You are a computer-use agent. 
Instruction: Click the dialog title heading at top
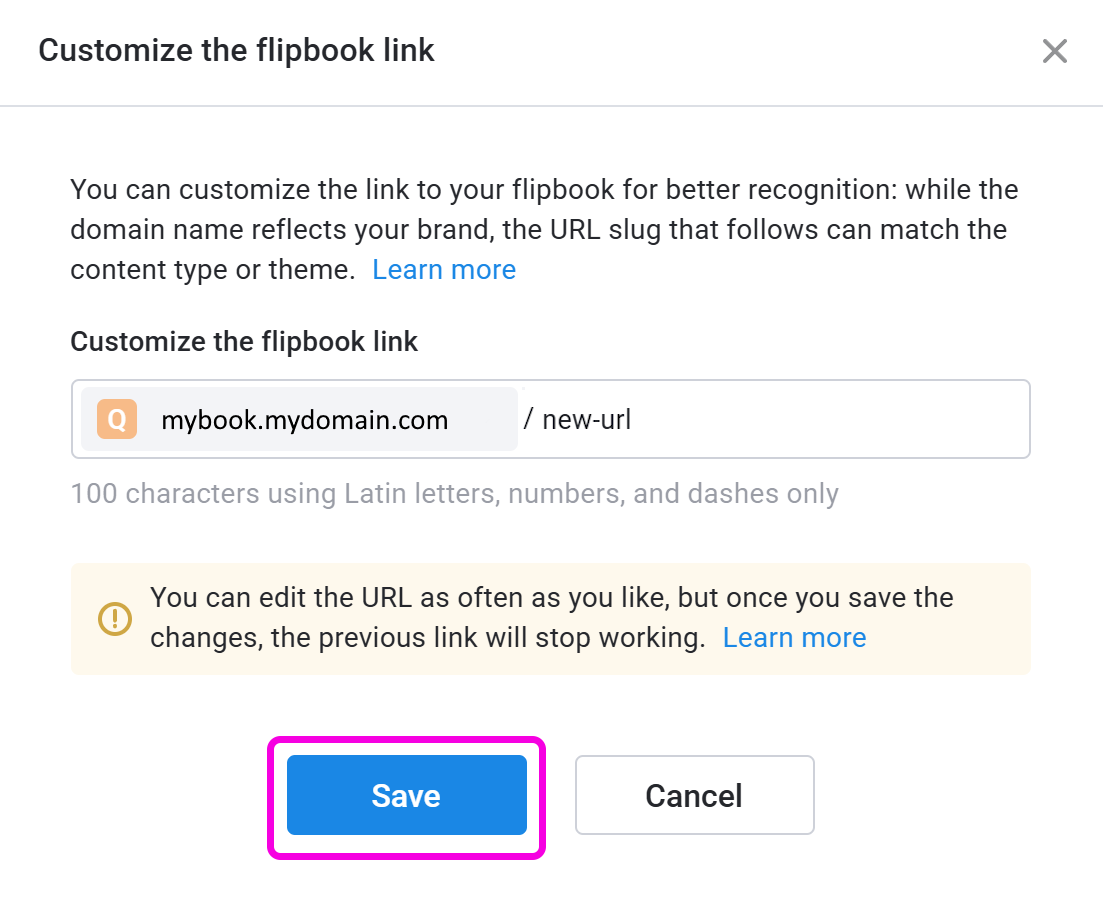point(236,51)
